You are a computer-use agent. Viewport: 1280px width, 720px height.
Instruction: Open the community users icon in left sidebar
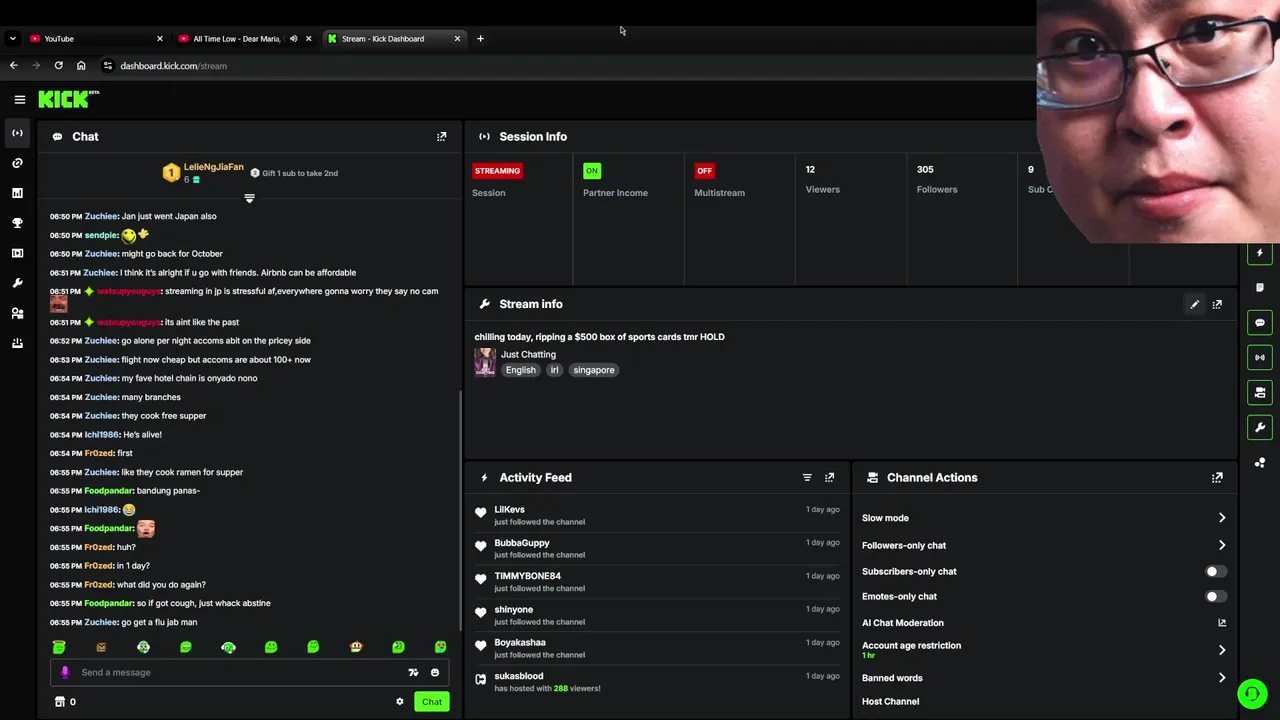pyautogui.click(x=17, y=313)
